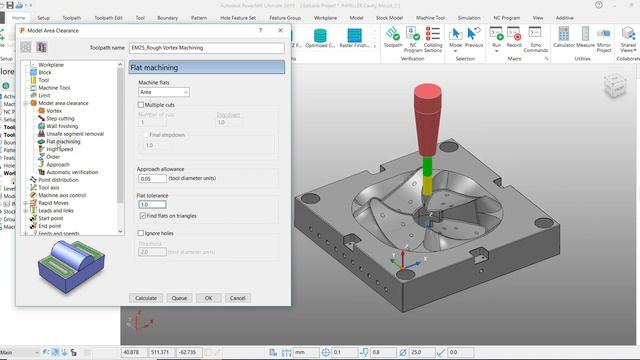640x360 pixels.
Task: Click OK in Model Area Clearance dialog
Action: click(x=209, y=298)
